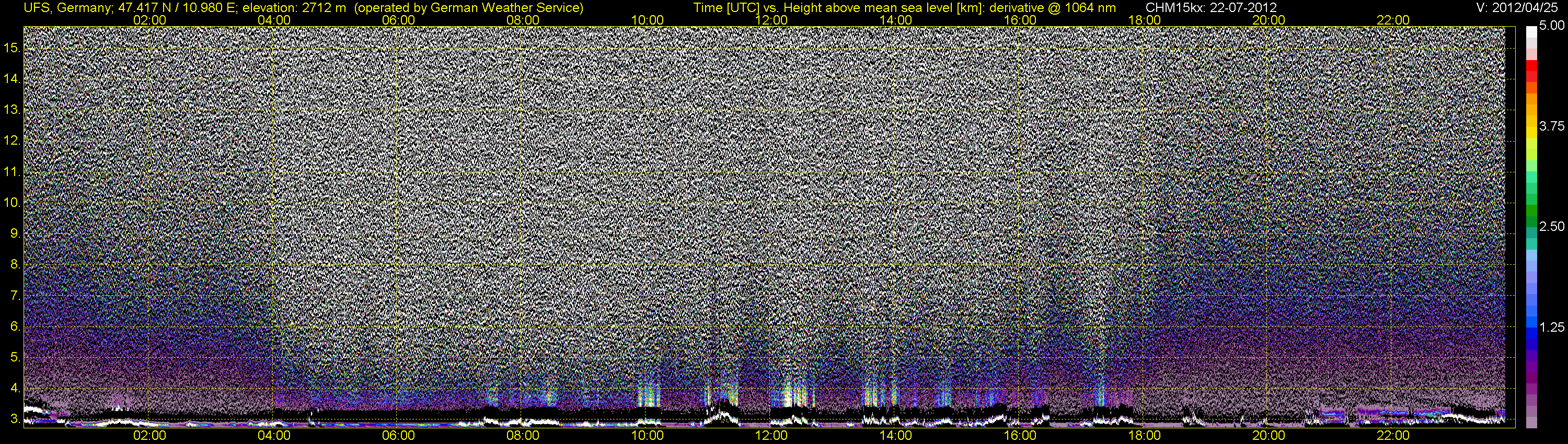Click the 3. height axis label
The image size is (1568, 444).
pyautogui.click(x=16, y=419)
